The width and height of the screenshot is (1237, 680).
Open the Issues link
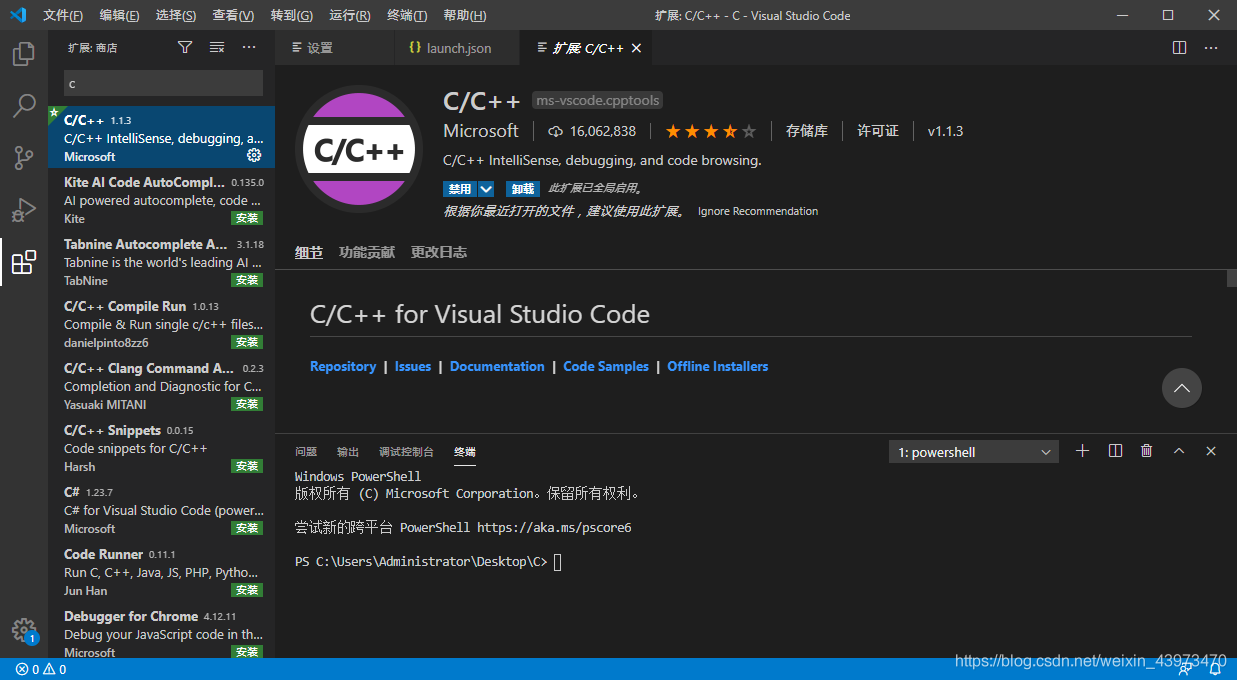(413, 367)
